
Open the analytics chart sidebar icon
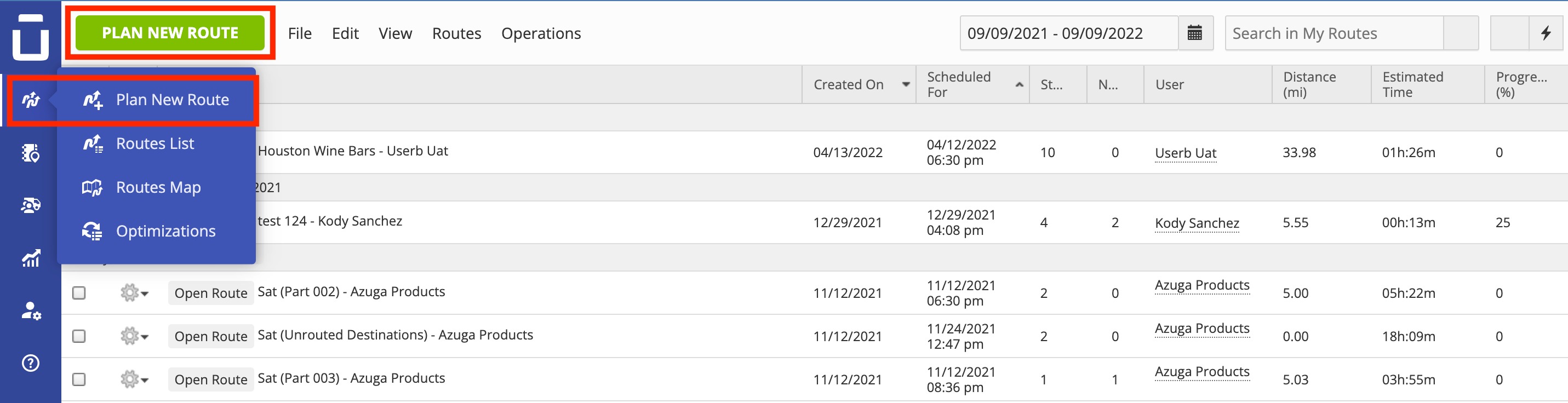point(31,258)
